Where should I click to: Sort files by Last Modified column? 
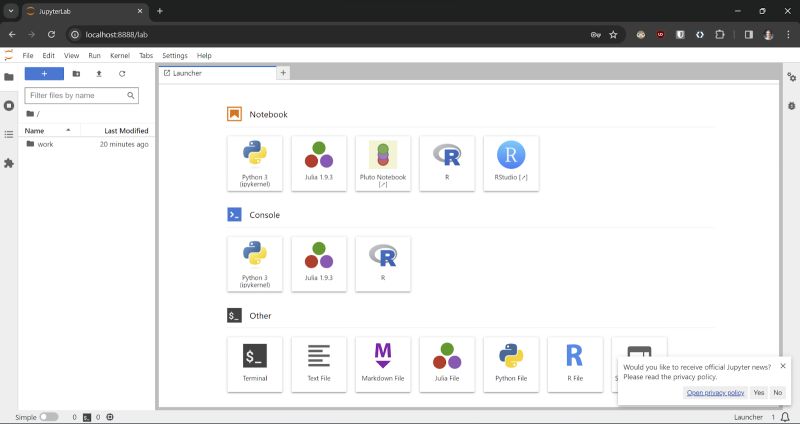[118, 131]
